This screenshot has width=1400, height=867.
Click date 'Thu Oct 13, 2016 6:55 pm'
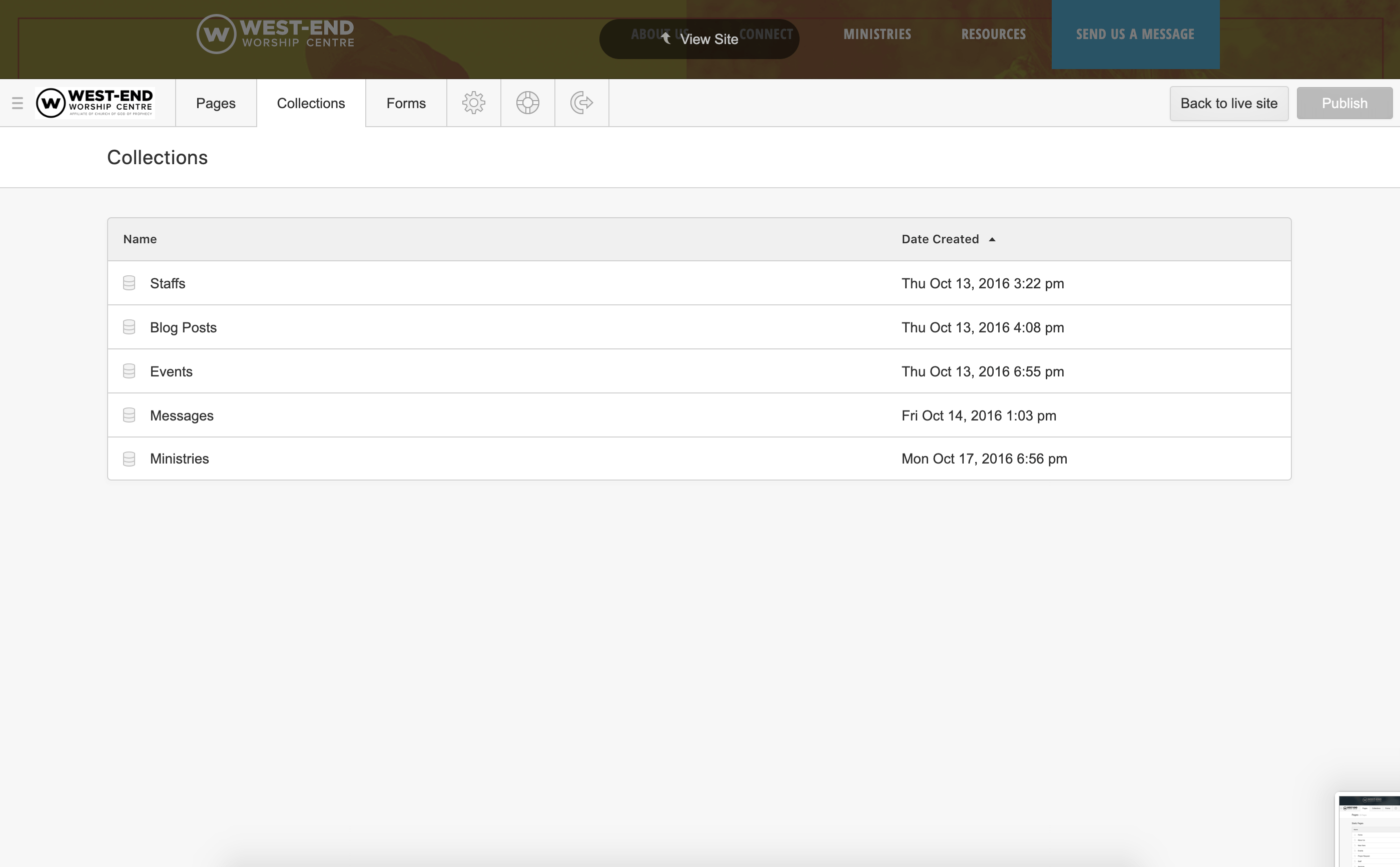coord(982,371)
